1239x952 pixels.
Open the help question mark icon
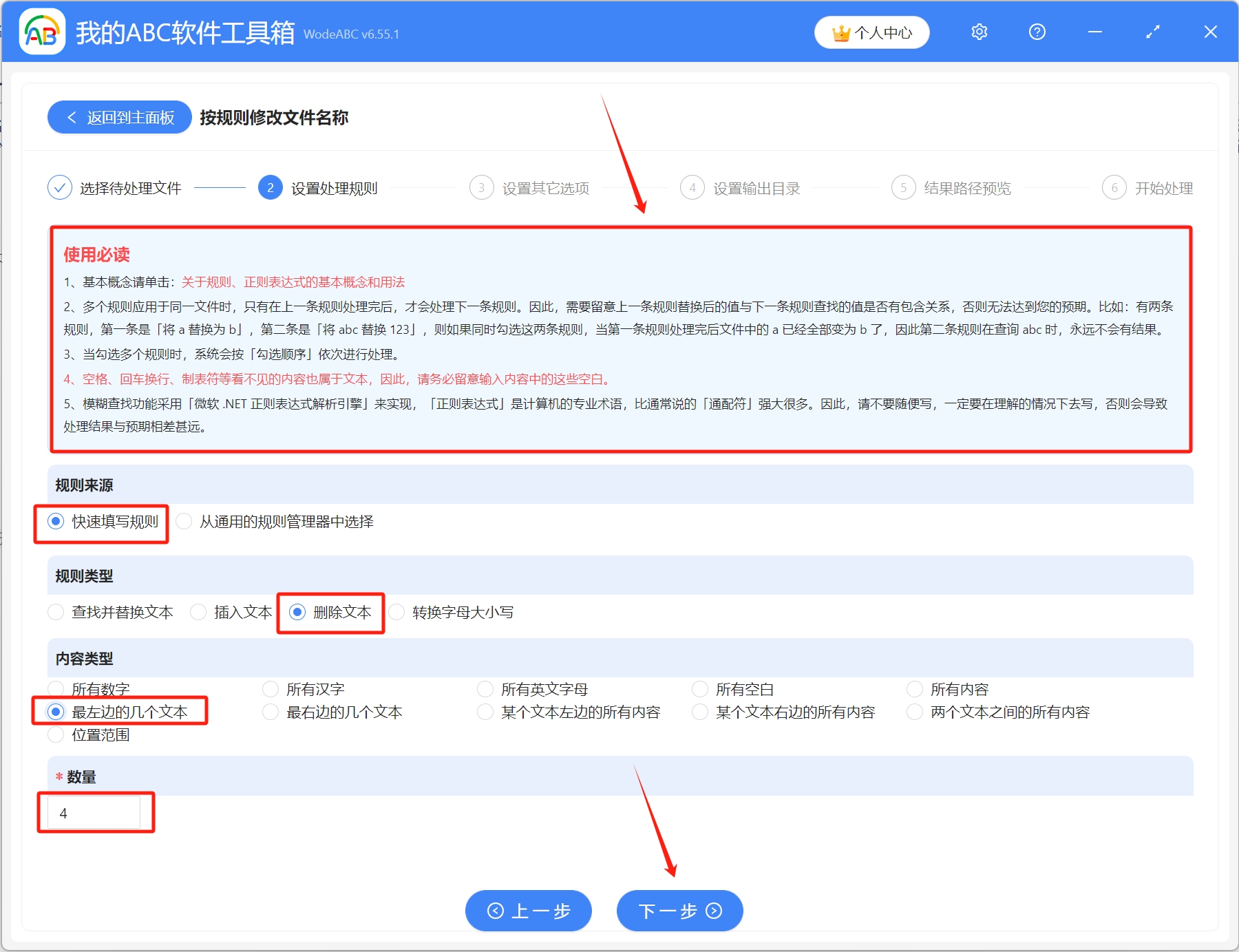1037,32
